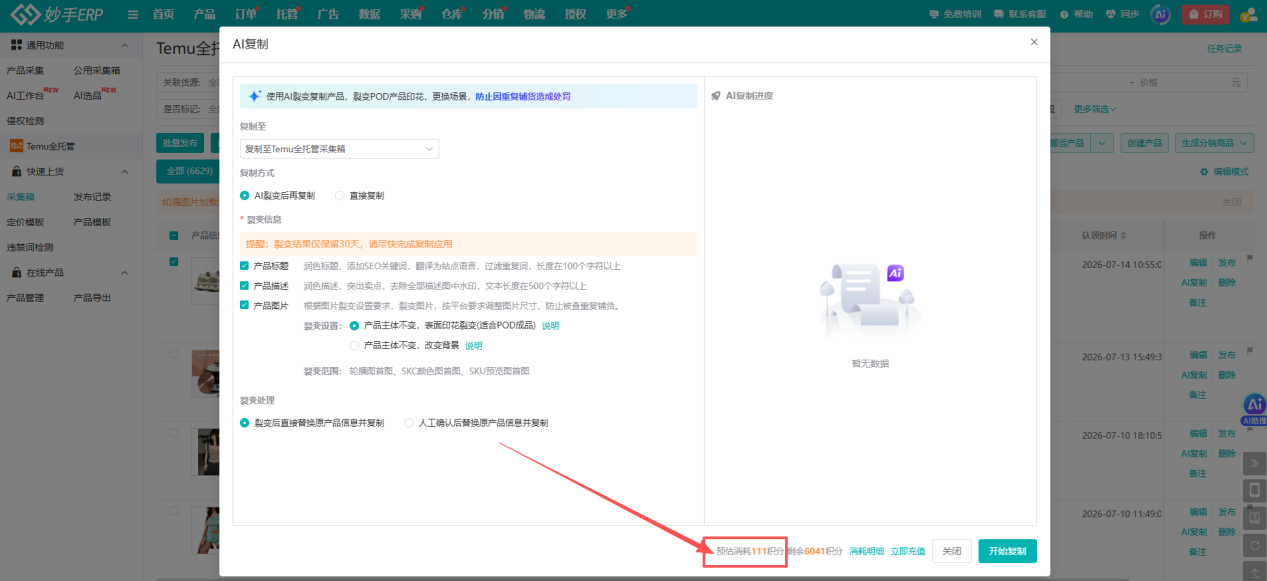
Task: Collapse the 快速上货 sidebar section
Action: point(124,171)
